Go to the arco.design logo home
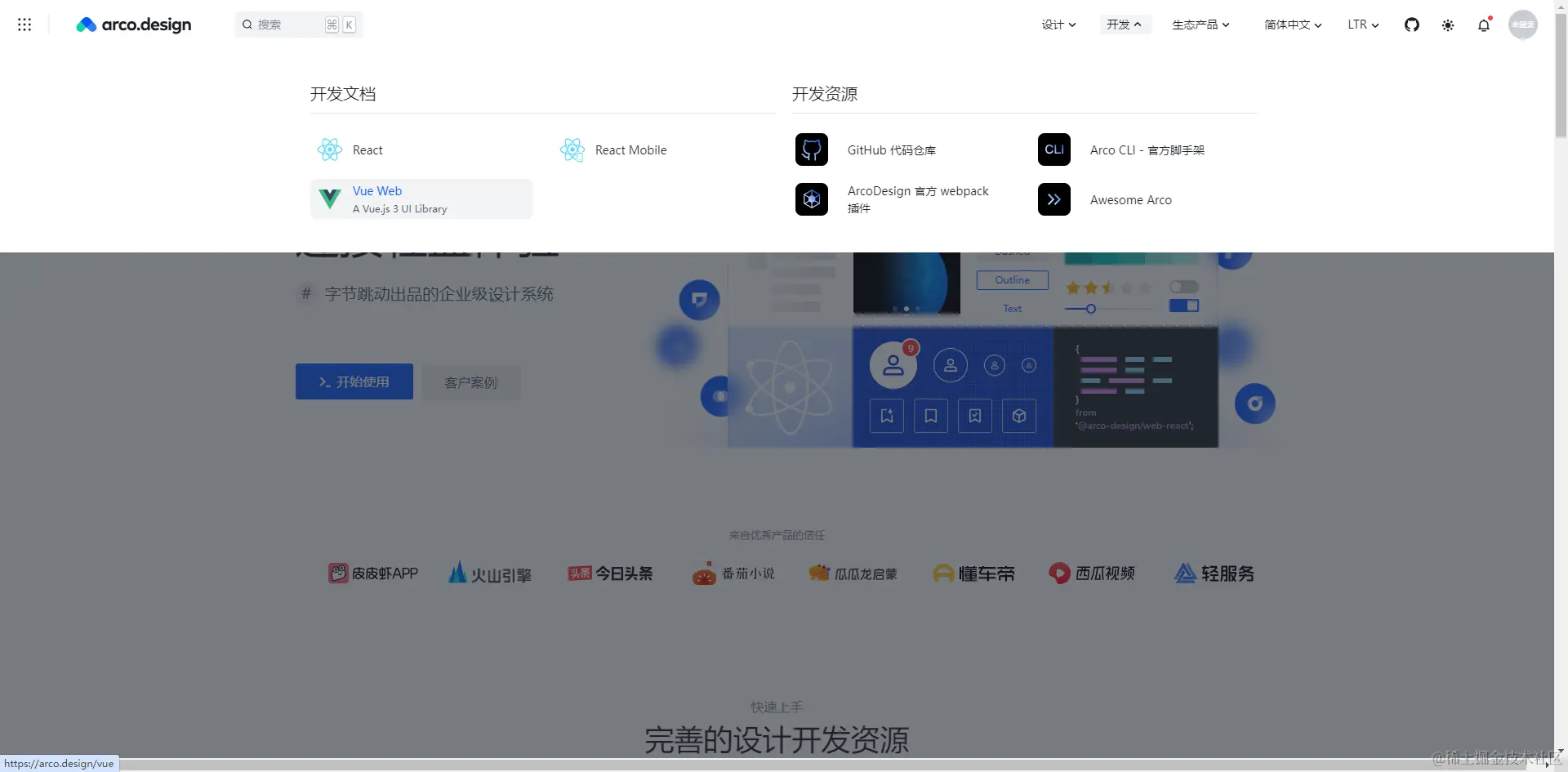1568x772 pixels. coord(134,25)
